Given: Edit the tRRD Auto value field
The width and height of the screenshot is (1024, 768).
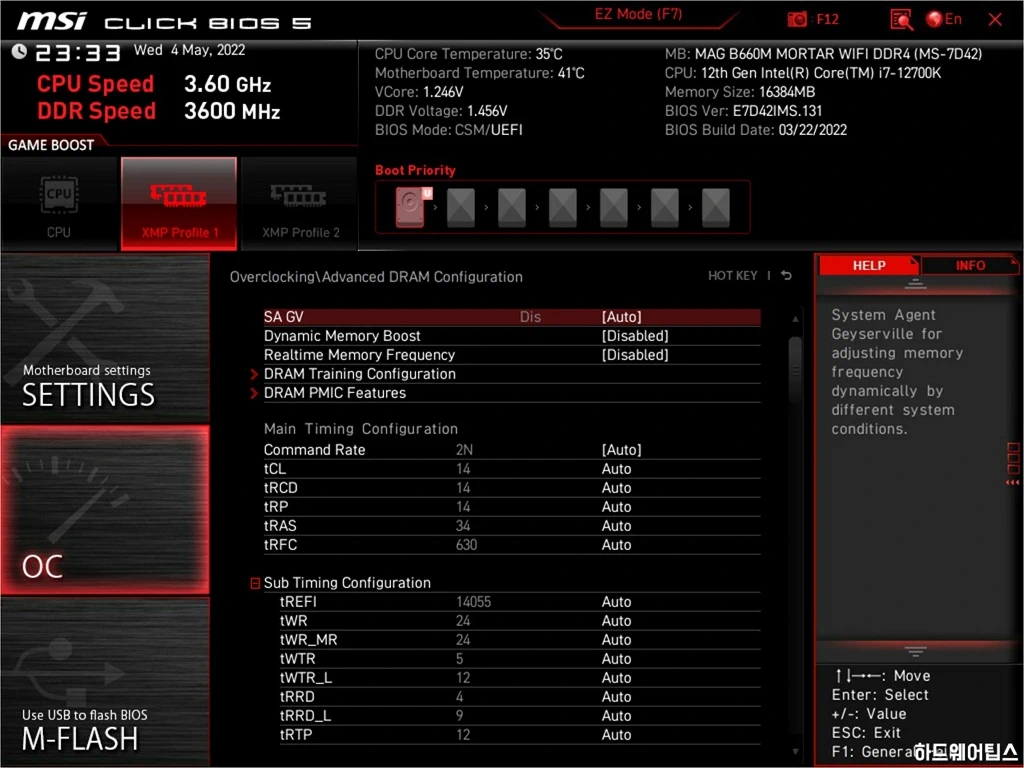Looking at the screenshot, I should (616, 696).
